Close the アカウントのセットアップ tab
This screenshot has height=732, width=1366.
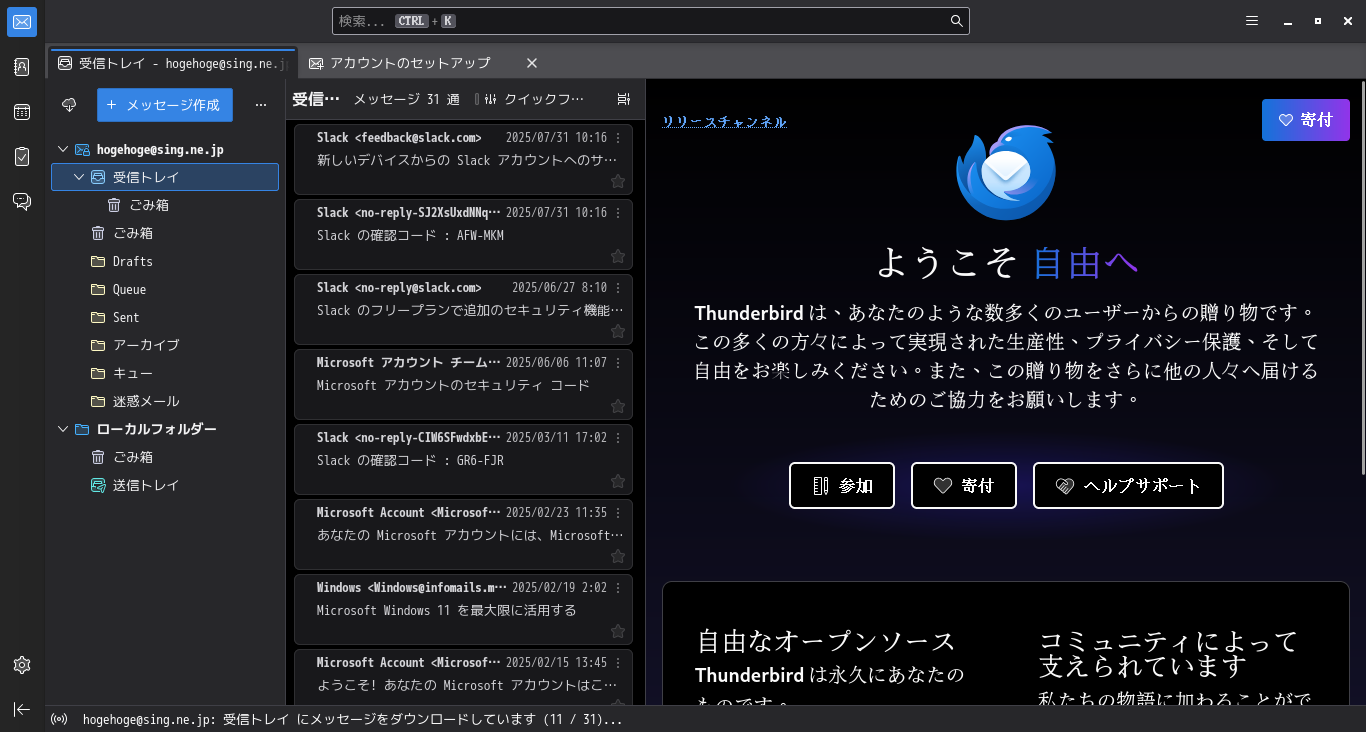(532, 63)
